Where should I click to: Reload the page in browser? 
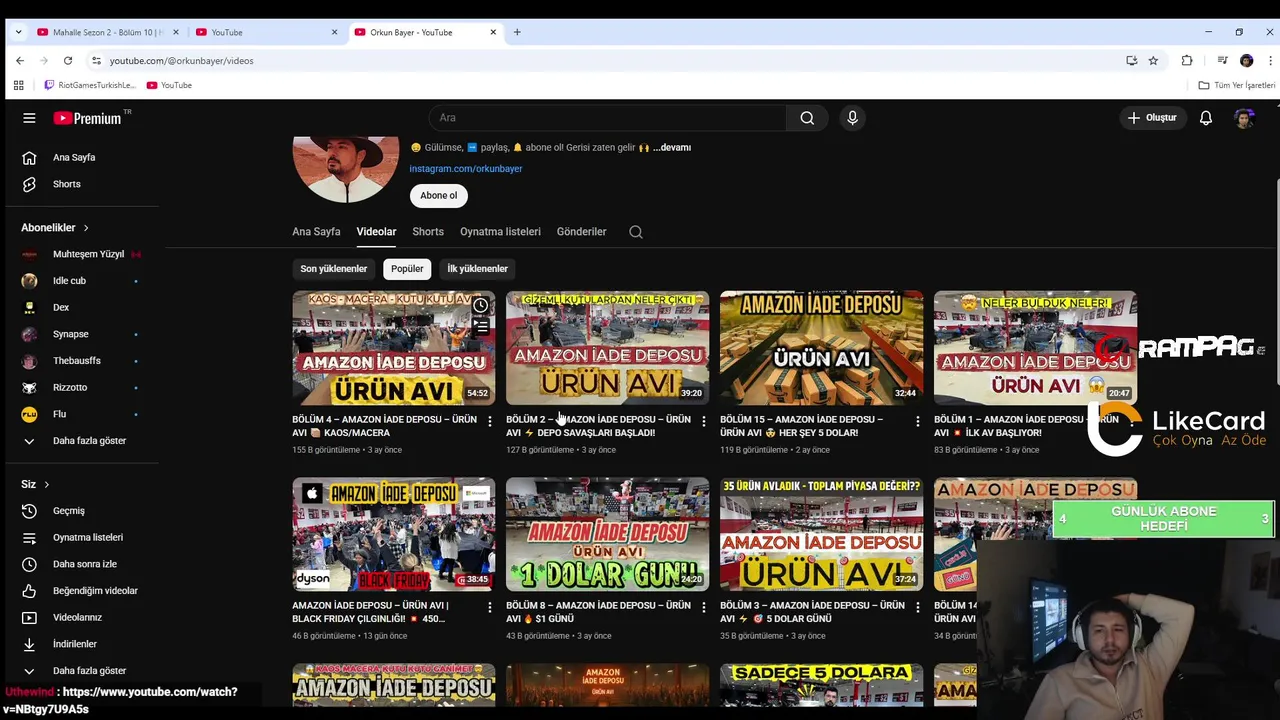(x=67, y=61)
